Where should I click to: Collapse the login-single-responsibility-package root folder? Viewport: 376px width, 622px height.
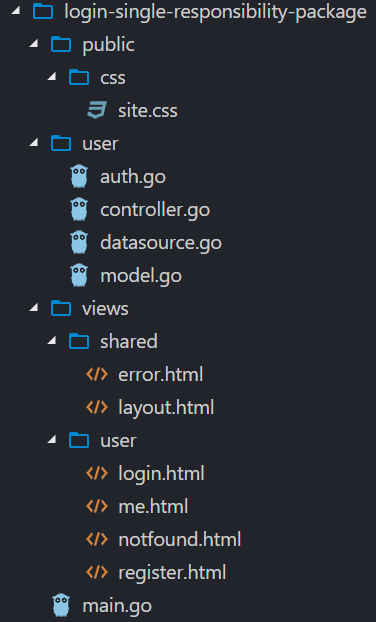(15, 11)
